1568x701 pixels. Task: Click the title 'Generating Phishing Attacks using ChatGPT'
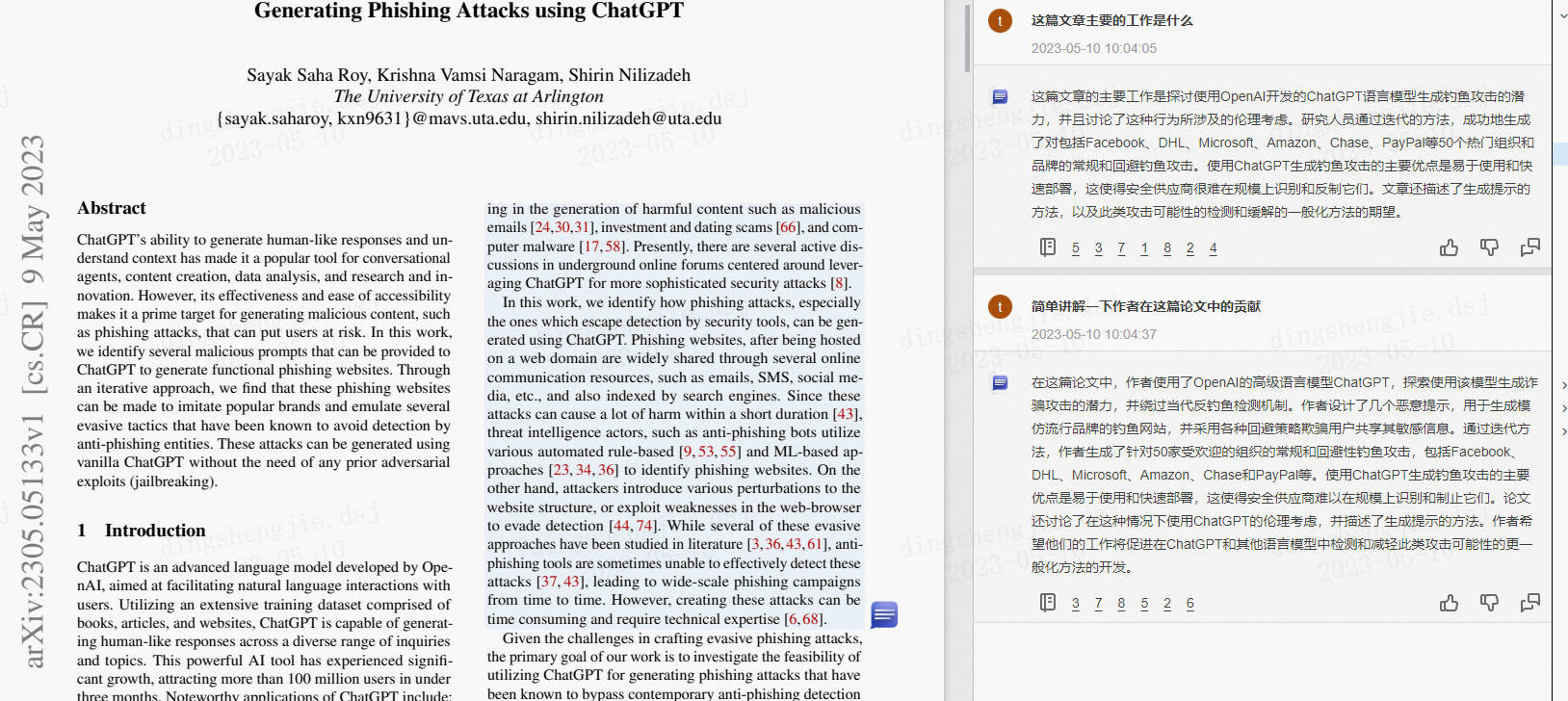pyautogui.click(x=469, y=11)
